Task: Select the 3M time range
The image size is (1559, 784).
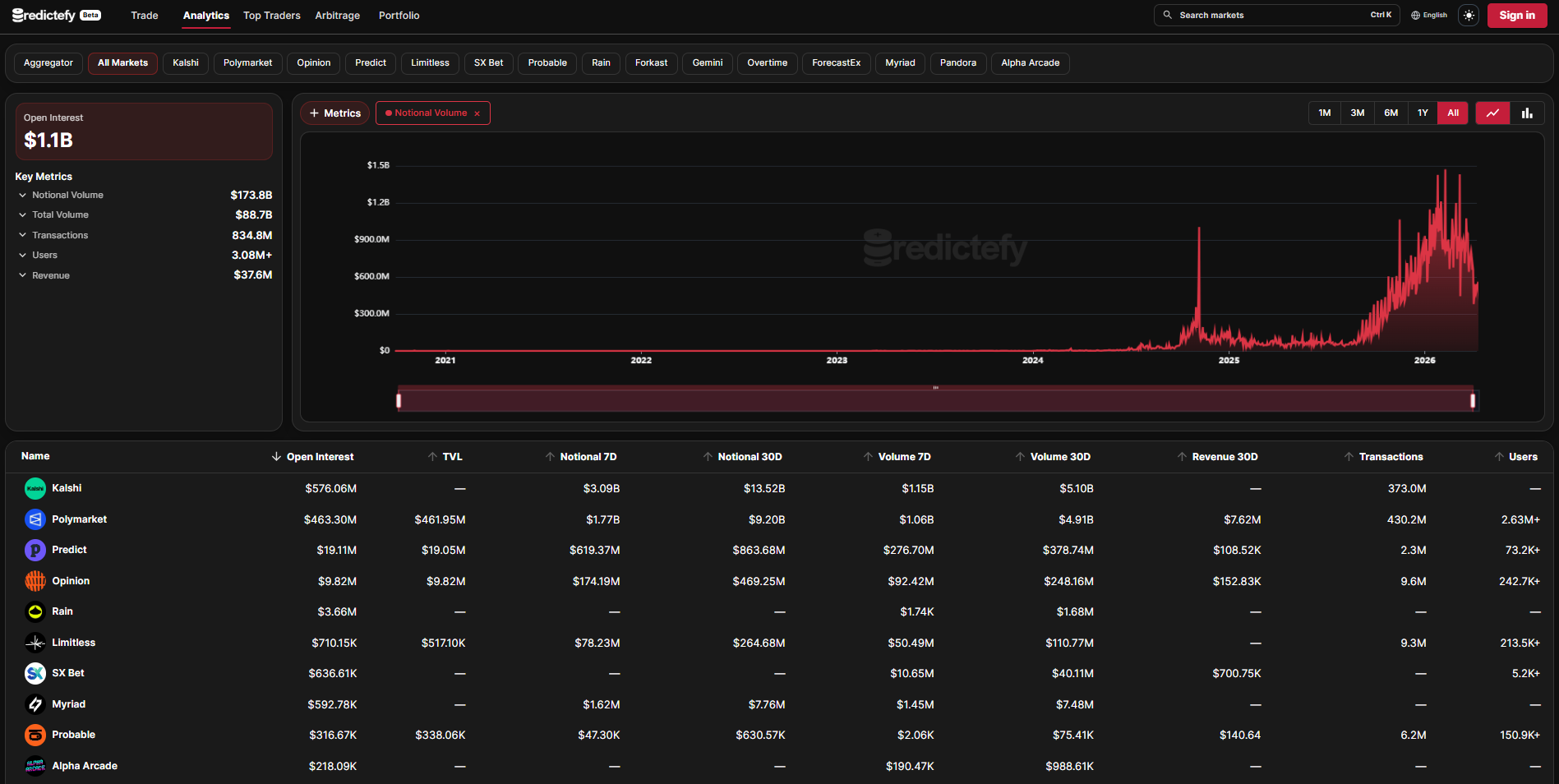Action: pos(1358,113)
